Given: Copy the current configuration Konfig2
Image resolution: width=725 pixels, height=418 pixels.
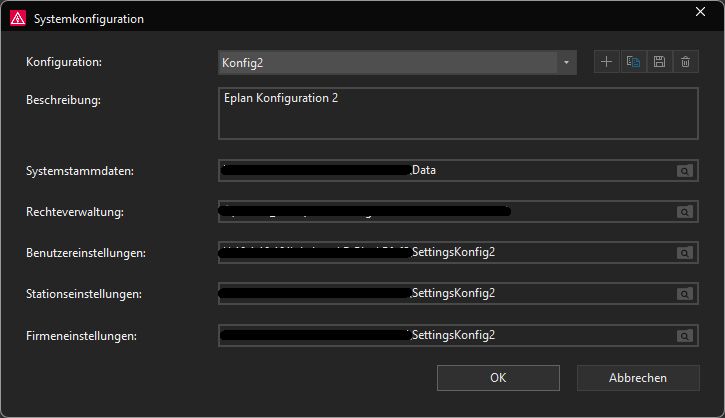Looking at the screenshot, I should click(633, 62).
